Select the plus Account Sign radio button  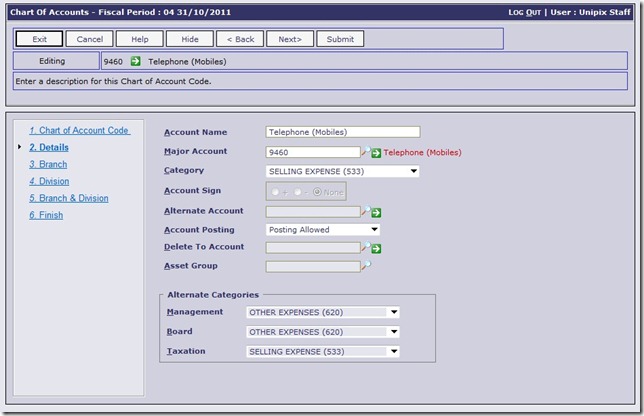[275, 191]
